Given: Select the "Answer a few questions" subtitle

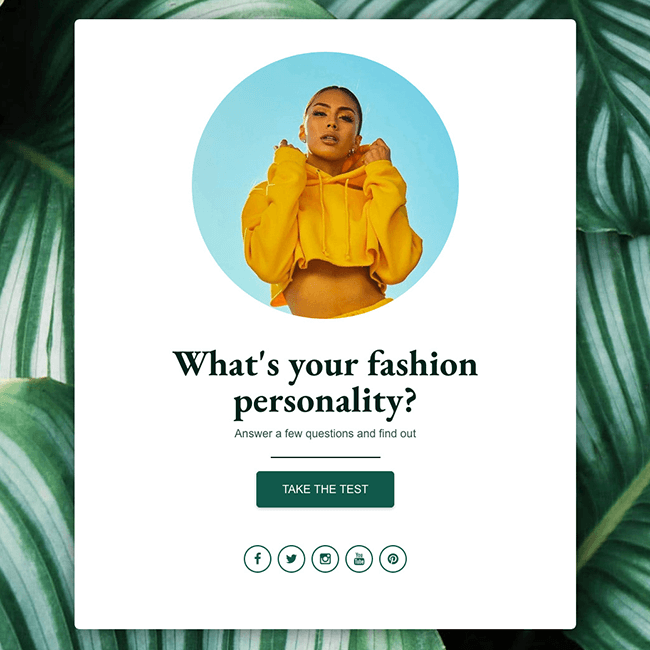Looking at the screenshot, I should [325, 434].
